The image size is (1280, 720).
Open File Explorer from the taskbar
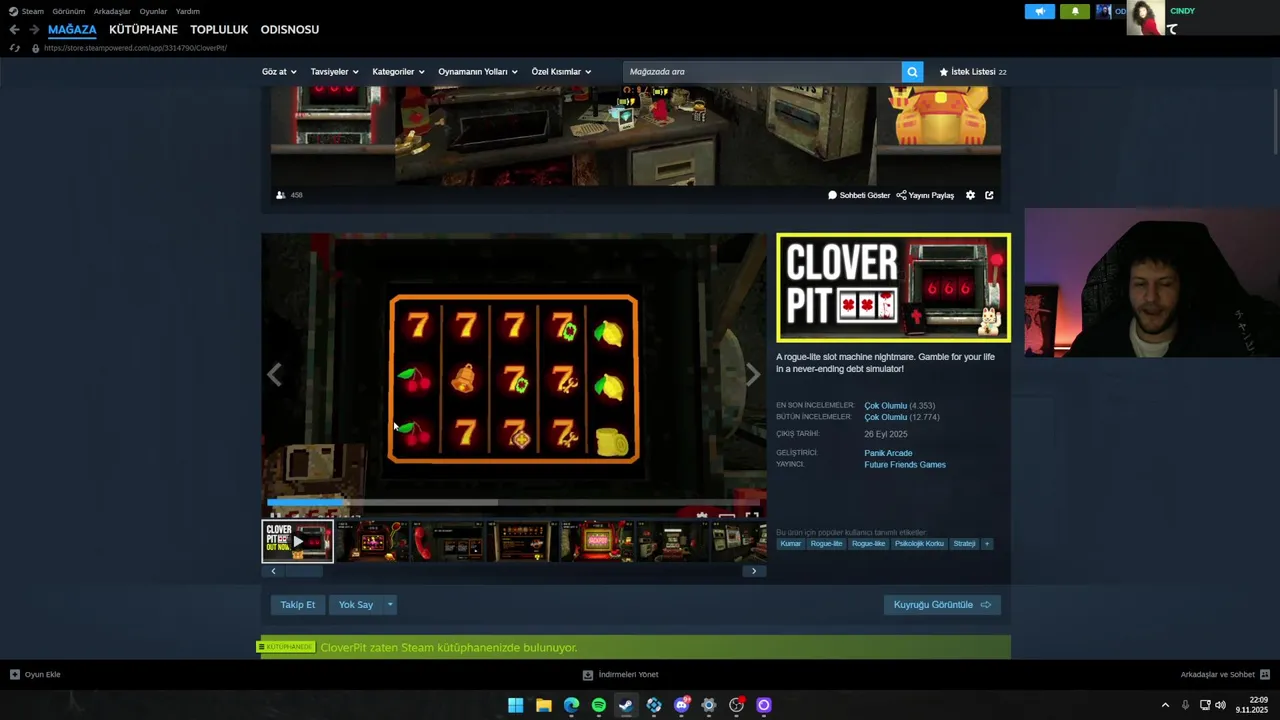coord(543,705)
